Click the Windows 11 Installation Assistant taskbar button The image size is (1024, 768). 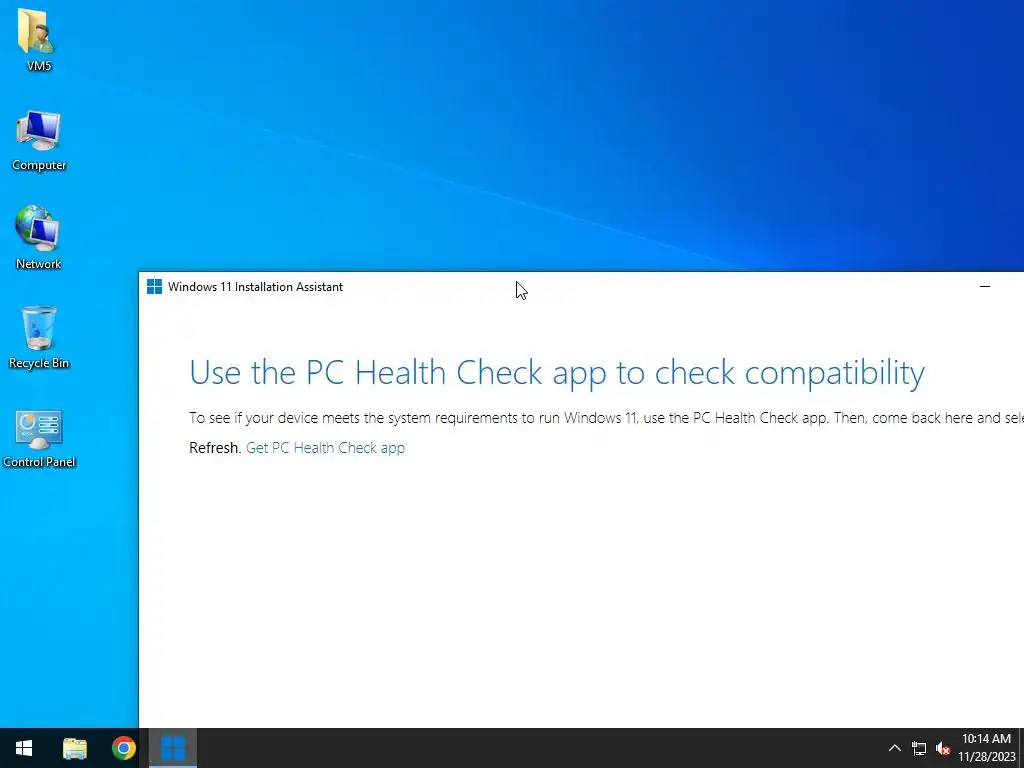173,748
